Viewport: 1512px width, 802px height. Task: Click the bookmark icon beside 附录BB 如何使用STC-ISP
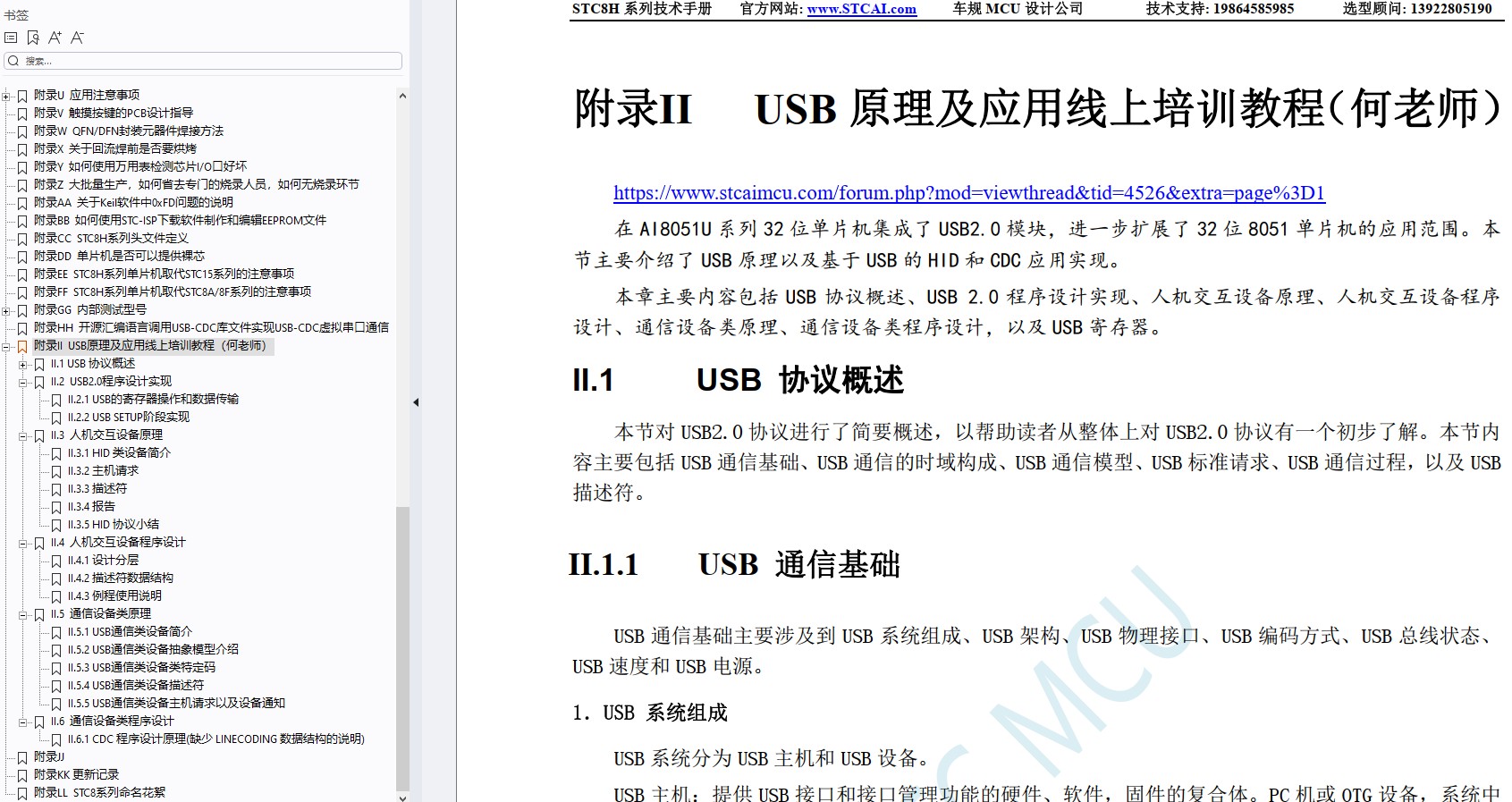click(22, 221)
